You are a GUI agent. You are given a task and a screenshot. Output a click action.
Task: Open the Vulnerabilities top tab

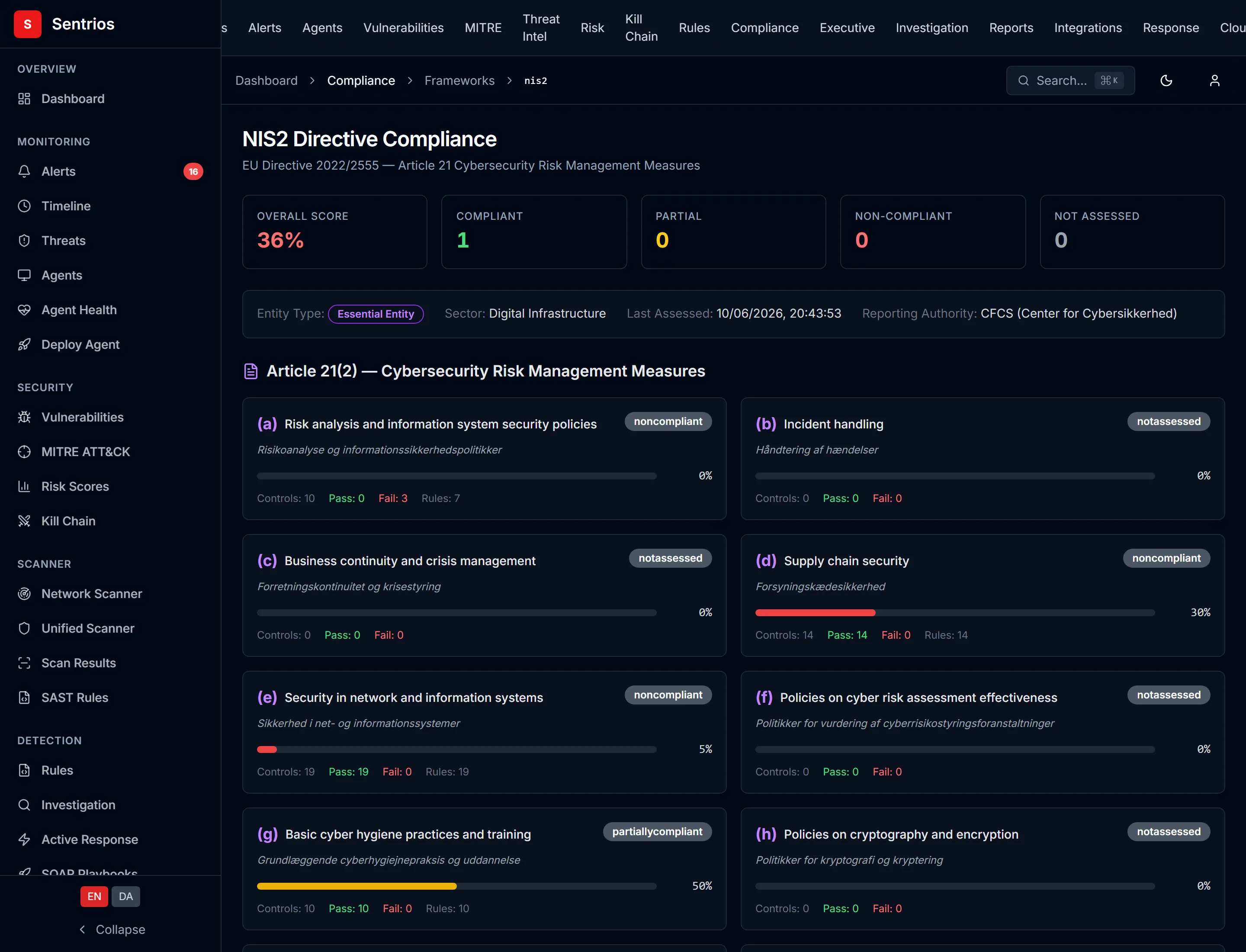pos(403,28)
